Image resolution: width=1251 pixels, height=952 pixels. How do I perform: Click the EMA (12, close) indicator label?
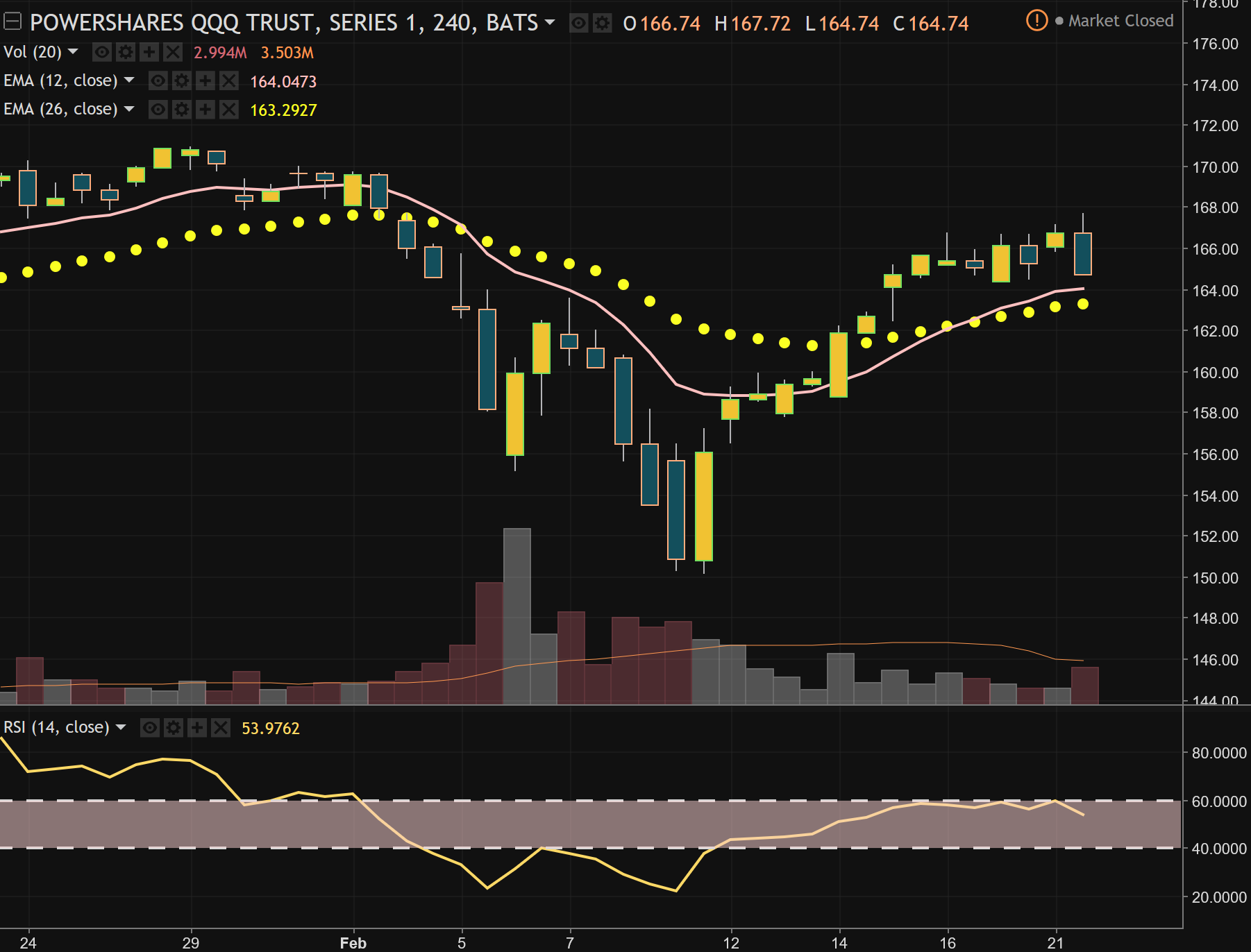(60, 80)
